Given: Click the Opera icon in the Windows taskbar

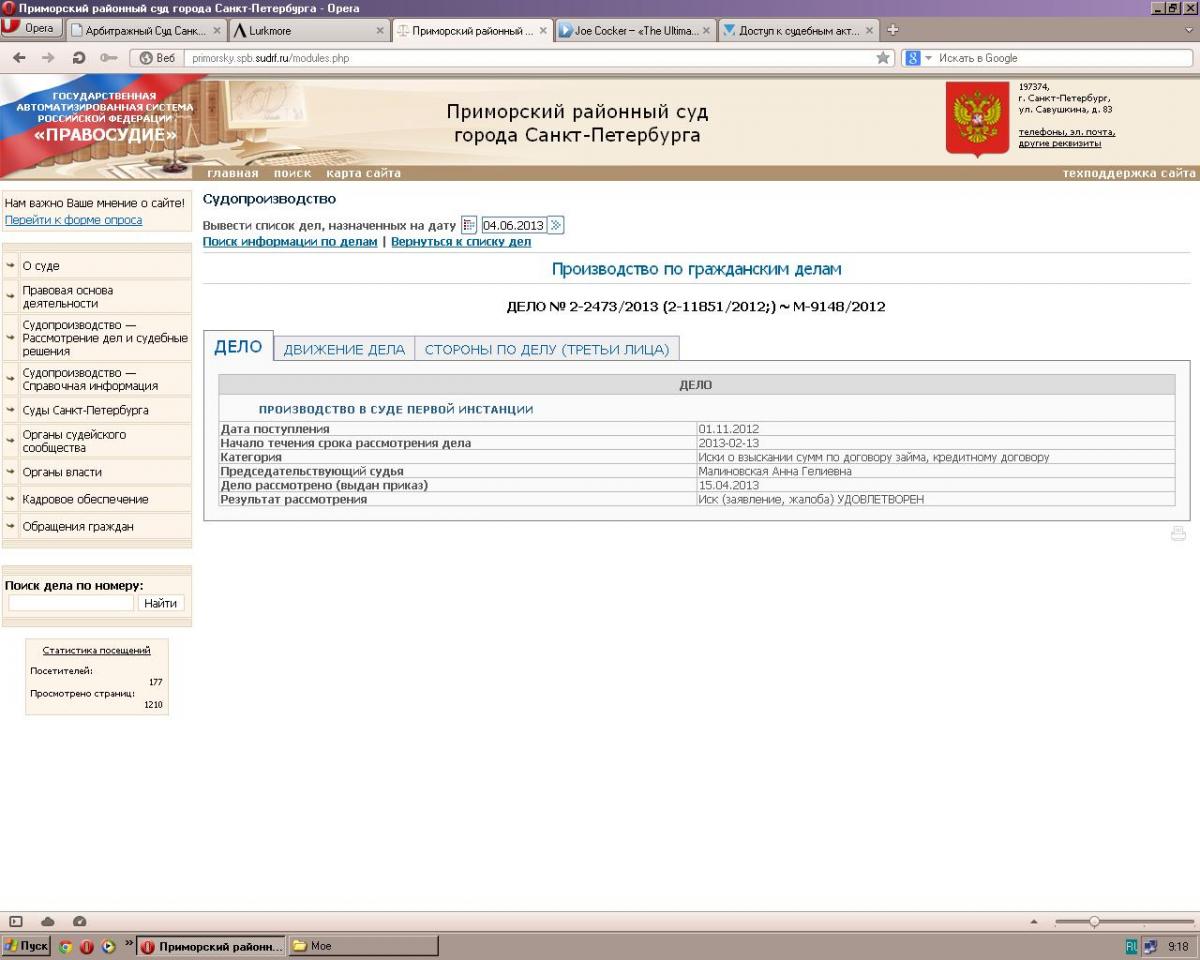Looking at the screenshot, I should (86, 946).
